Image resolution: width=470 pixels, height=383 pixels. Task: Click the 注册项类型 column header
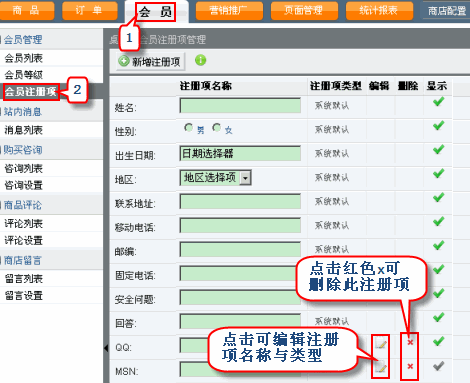336,86
